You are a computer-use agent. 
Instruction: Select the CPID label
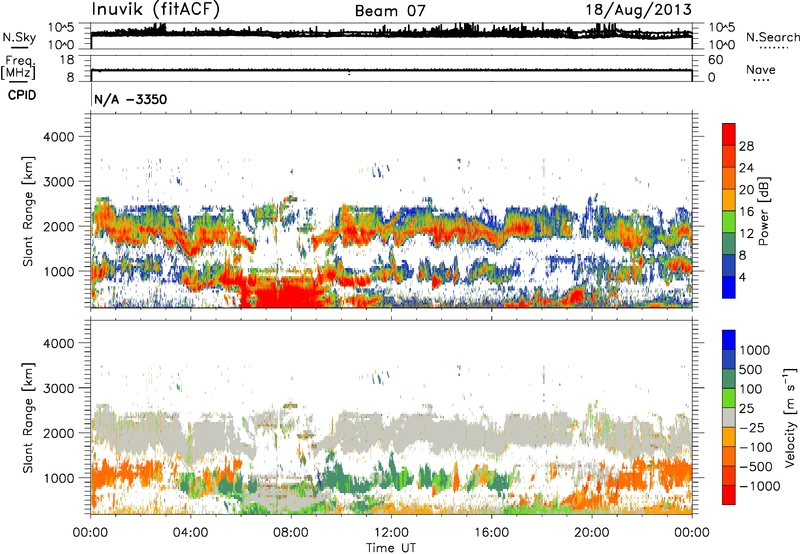pos(22,95)
